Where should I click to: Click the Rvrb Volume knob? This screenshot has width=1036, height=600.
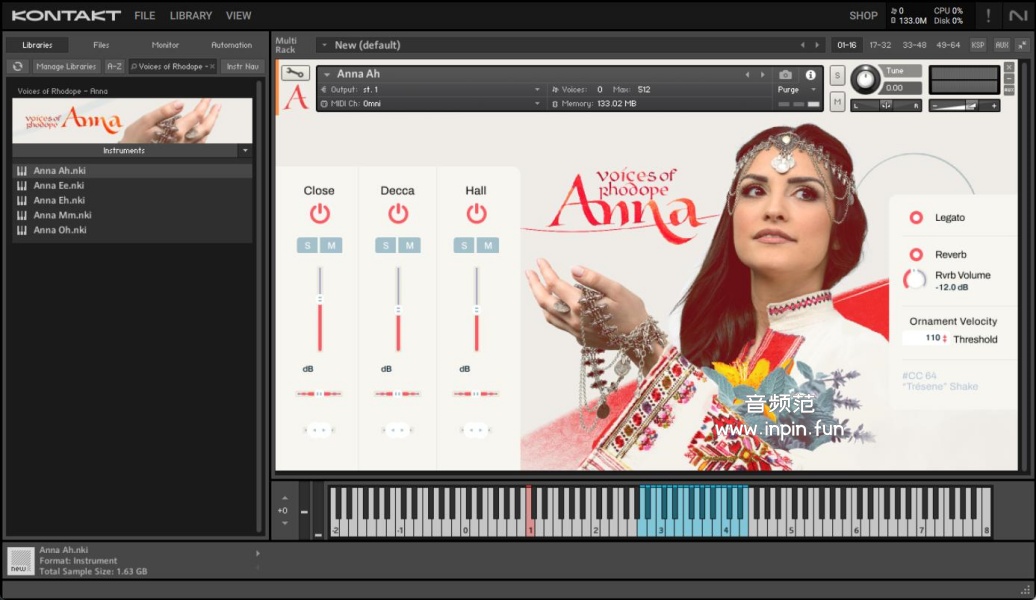pos(915,280)
